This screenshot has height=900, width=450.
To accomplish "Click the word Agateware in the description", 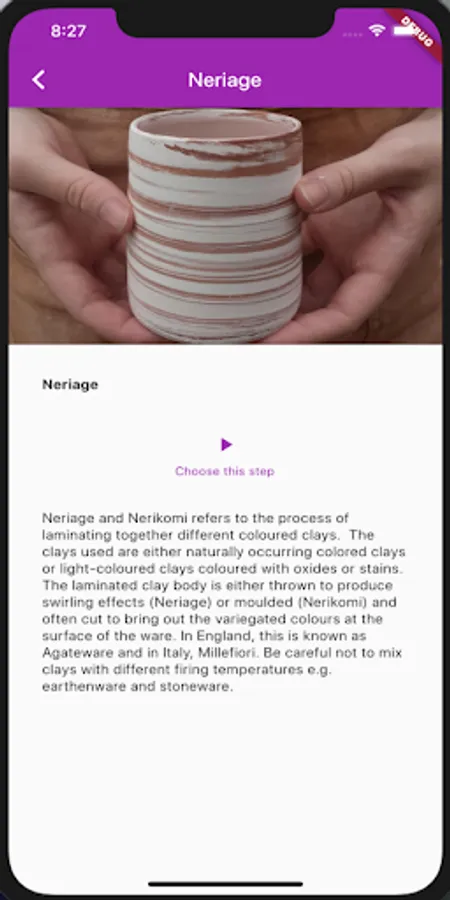I will 70,653.
